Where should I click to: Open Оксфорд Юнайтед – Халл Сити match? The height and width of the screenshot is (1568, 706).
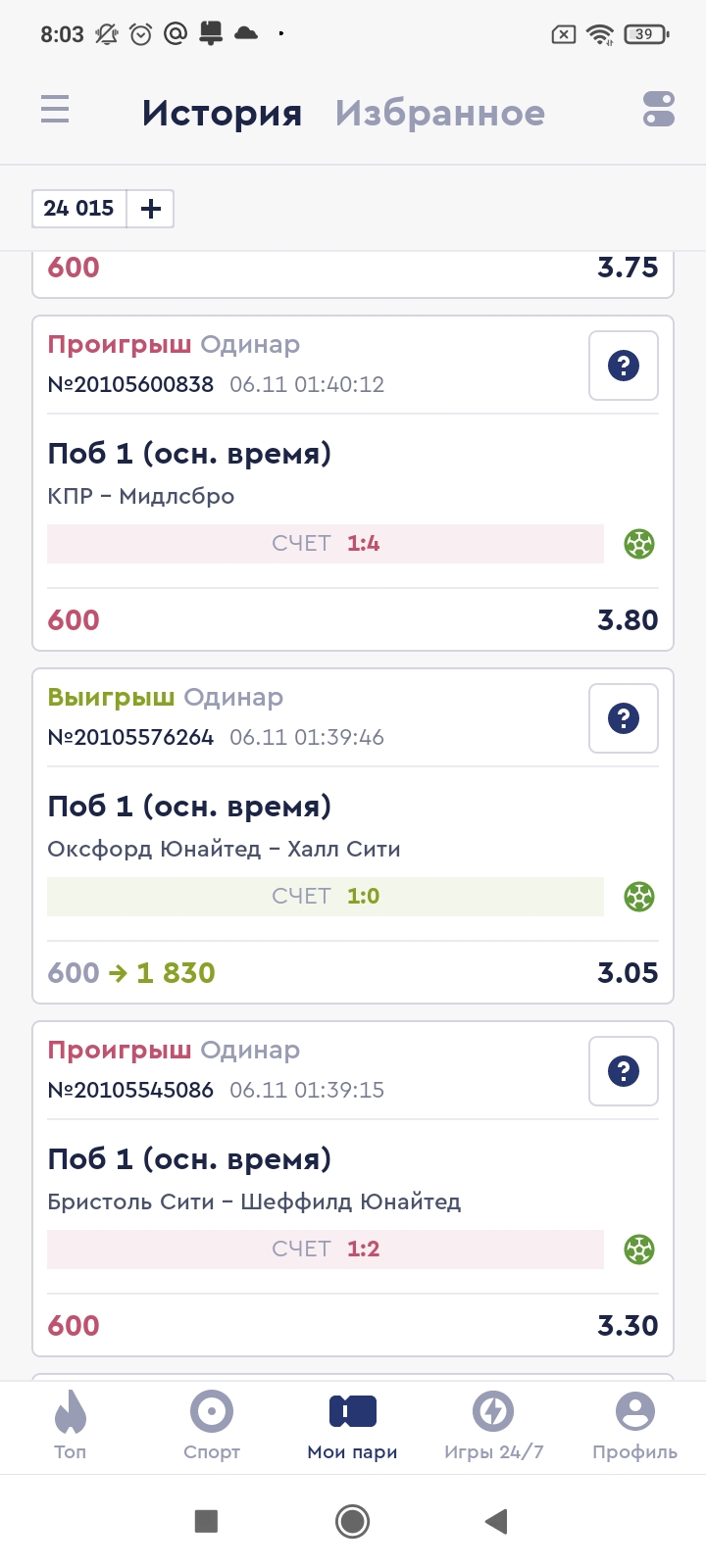point(224,849)
